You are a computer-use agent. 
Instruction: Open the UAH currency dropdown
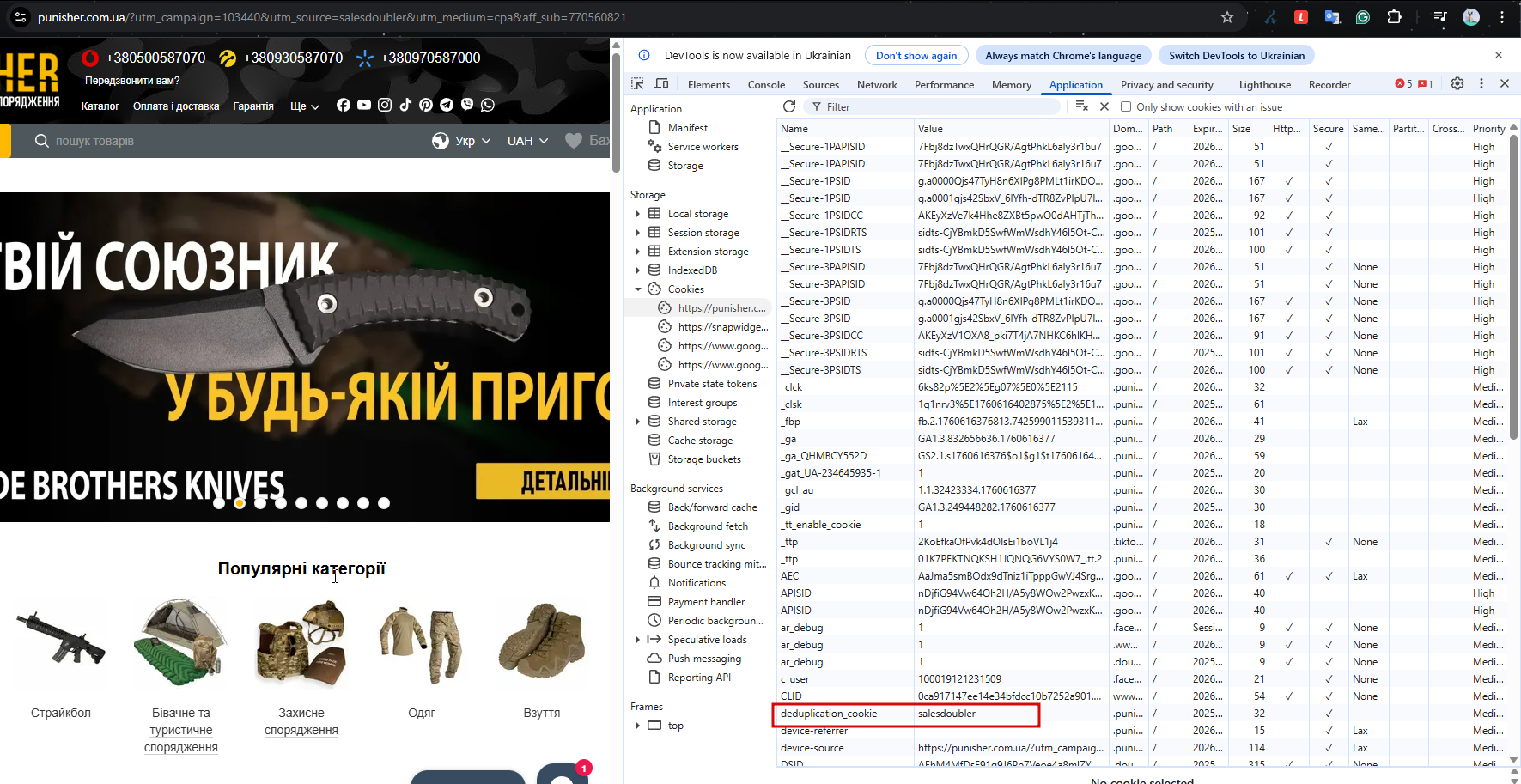(527, 141)
